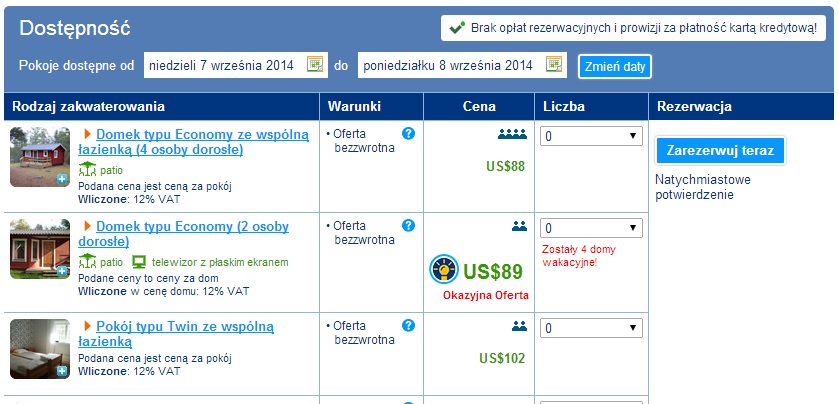Open quantity dropdown for the US$88 cottage
Screen dimensions: 839x404
[x=591, y=136]
